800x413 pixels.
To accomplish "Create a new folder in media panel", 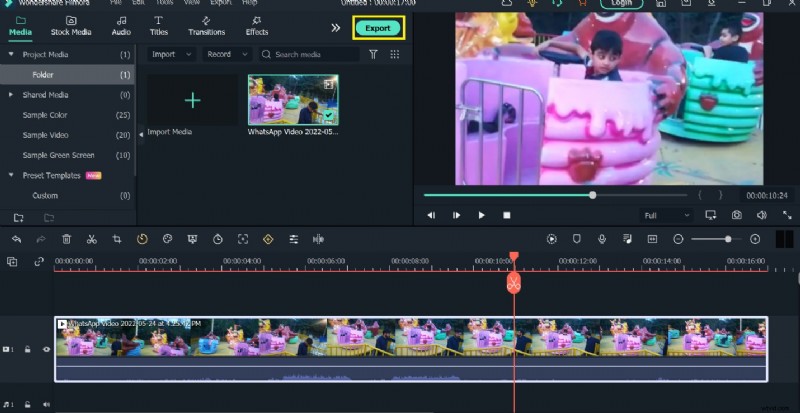I will pos(18,218).
